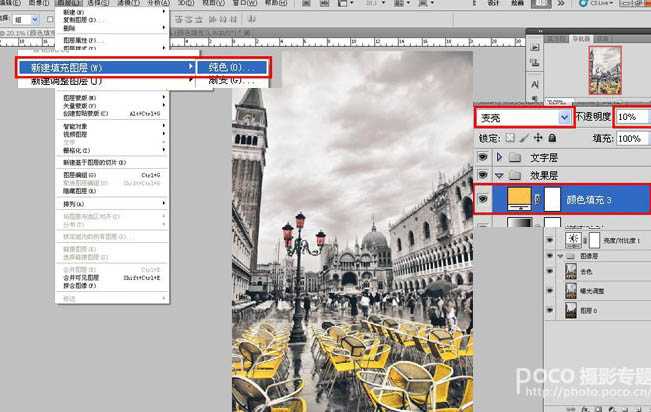Viewport: 651px width, 412px height.
Task: Select the 图层 0 layer name
Action: (588, 311)
